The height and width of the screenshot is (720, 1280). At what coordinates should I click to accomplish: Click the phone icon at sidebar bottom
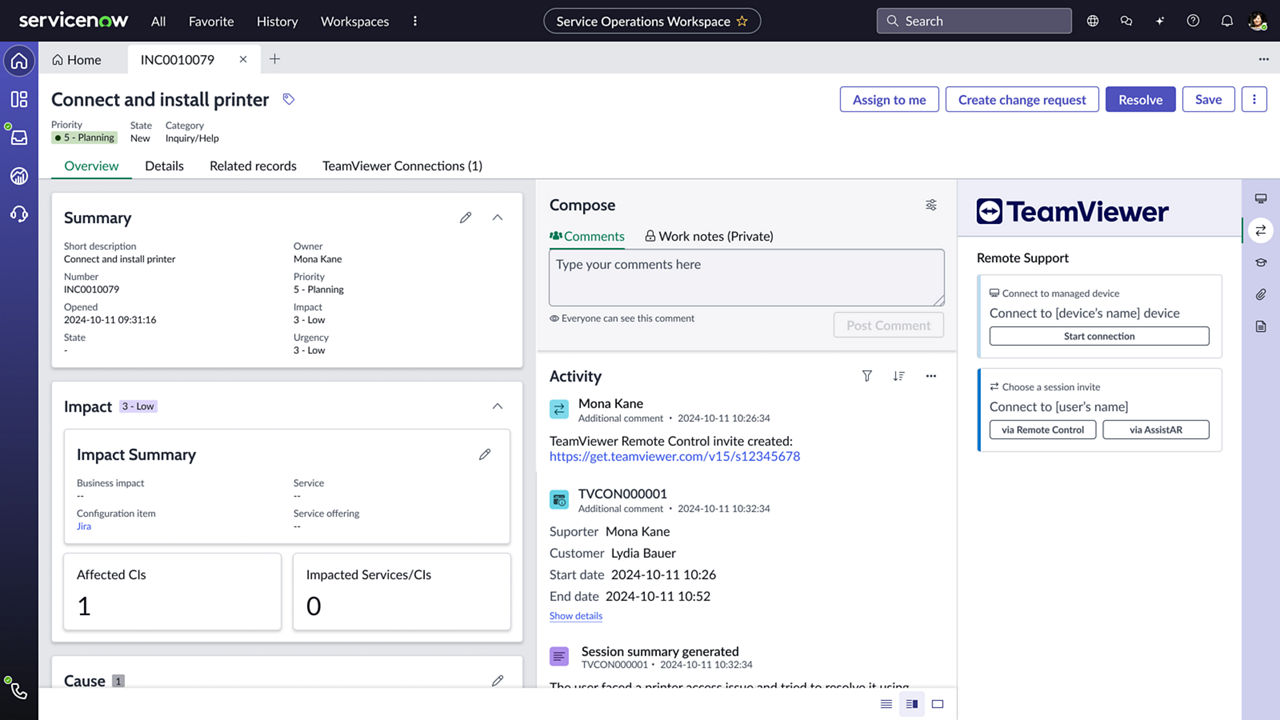[x=19, y=690]
